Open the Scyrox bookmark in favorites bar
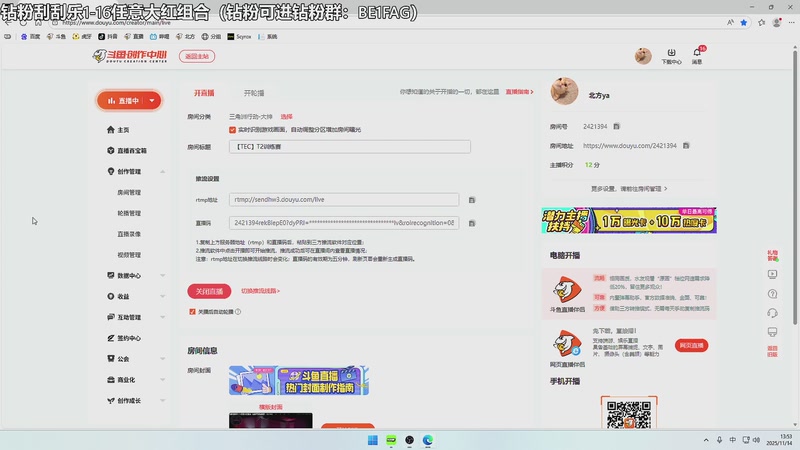Viewport: 800px width, 450px height. pos(239,37)
